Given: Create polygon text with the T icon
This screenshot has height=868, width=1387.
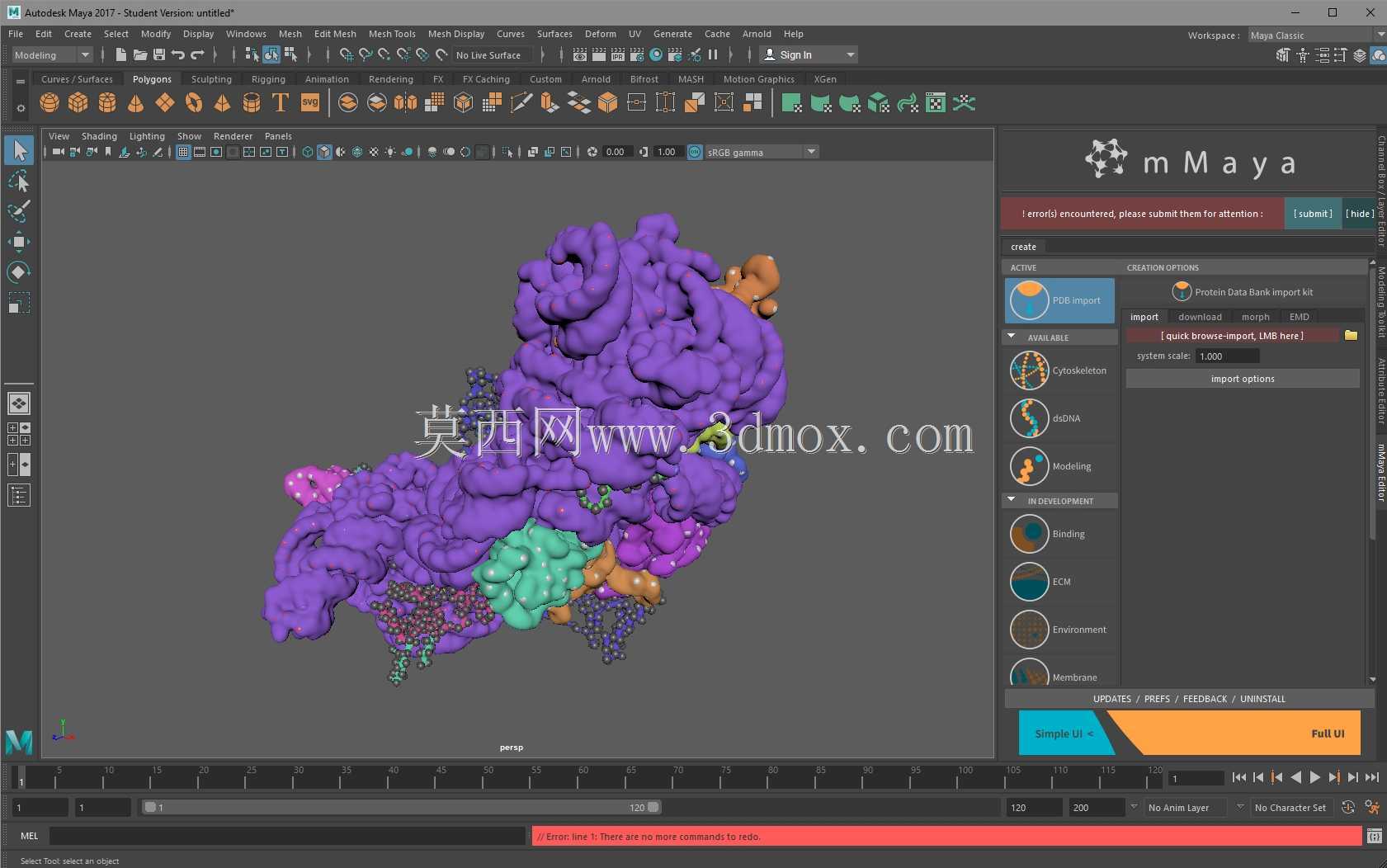Looking at the screenshot, I should (x=281, y=103).
